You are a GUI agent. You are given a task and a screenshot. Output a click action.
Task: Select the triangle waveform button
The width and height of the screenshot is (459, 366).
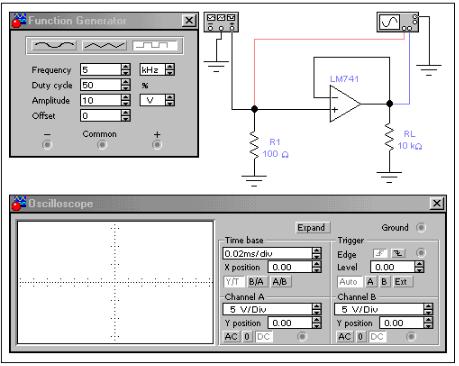click(104, 45)
